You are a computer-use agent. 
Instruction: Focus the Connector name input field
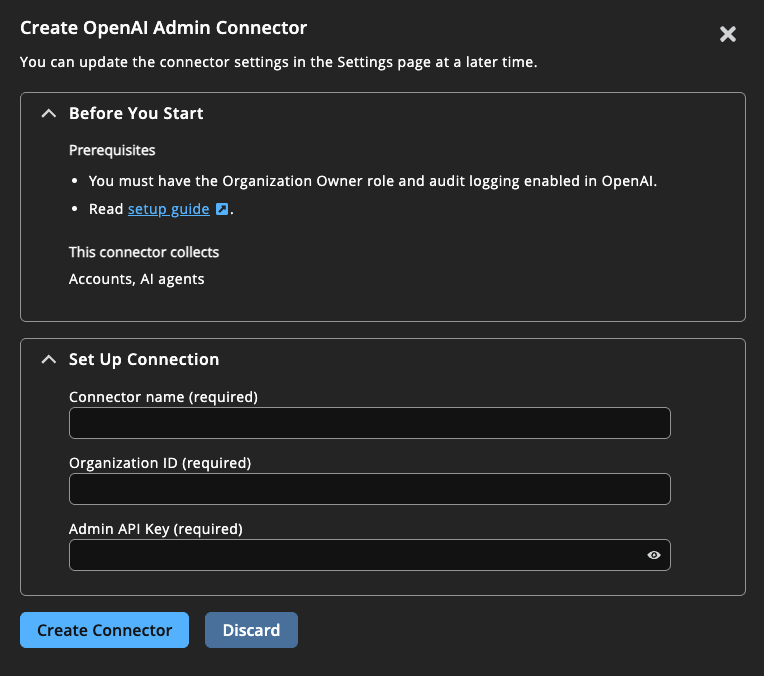[x=370, y=423]
